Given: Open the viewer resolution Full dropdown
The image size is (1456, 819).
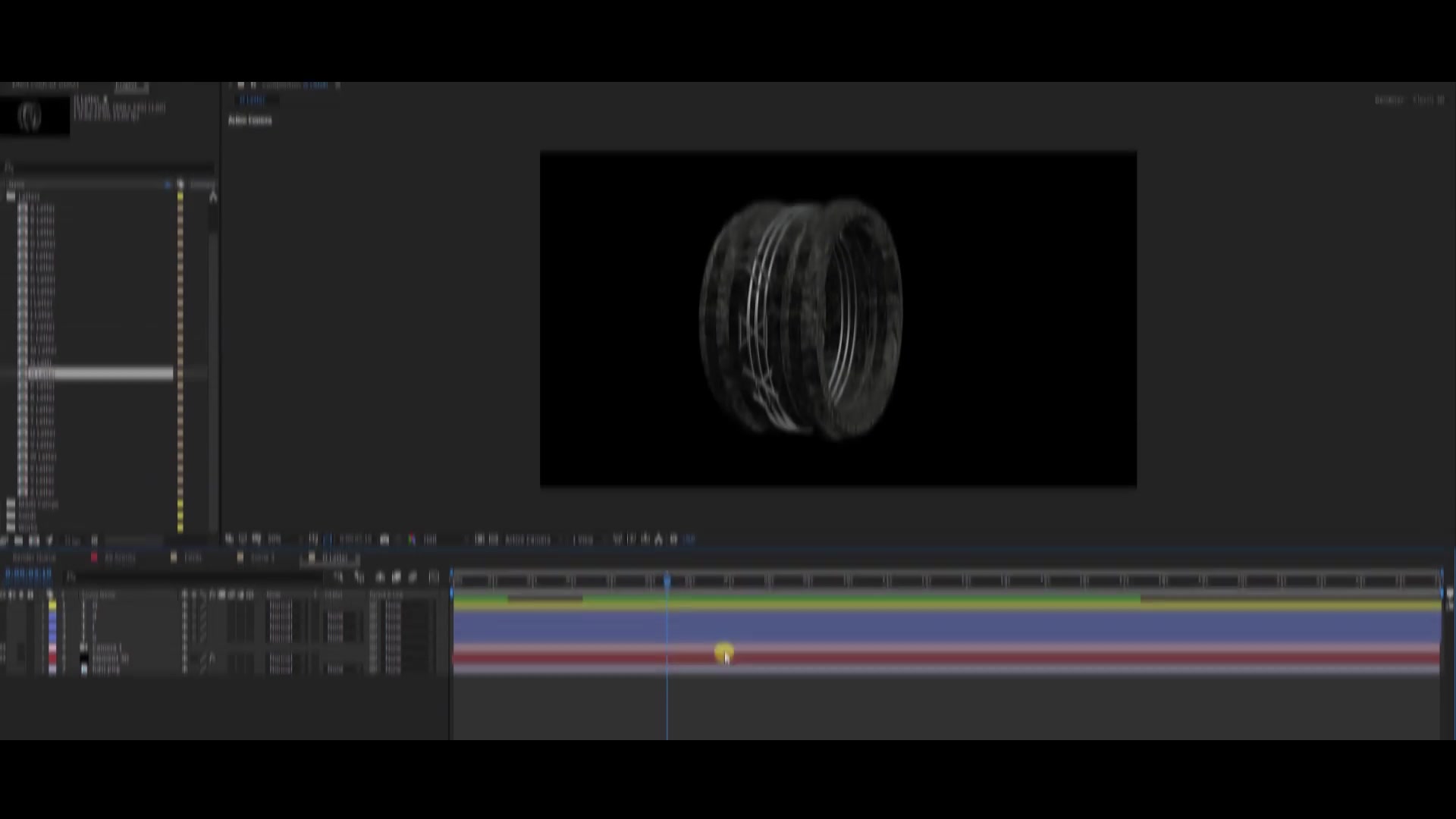Looking at the screenshot, I should tap(431, 540).
